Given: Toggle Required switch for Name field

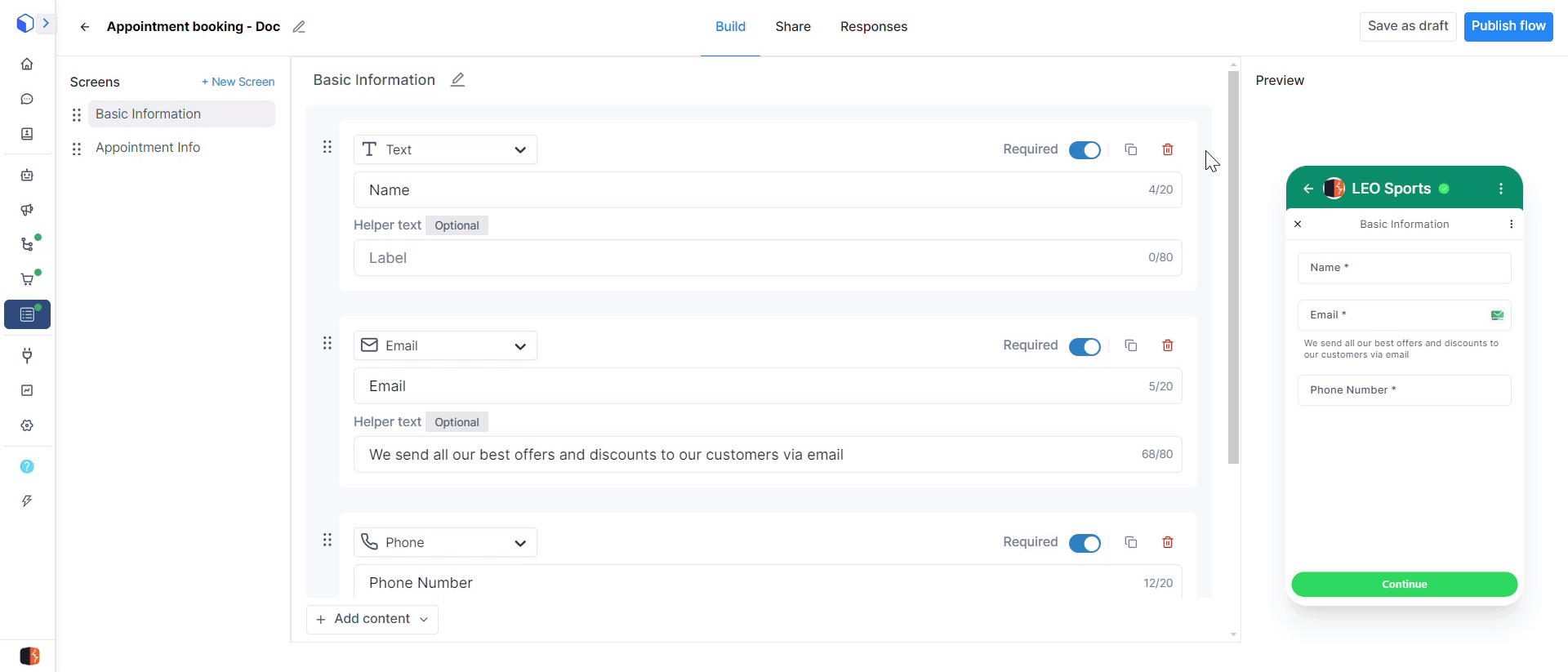Looking at the screenshot, I should (x=1085, y=150).
